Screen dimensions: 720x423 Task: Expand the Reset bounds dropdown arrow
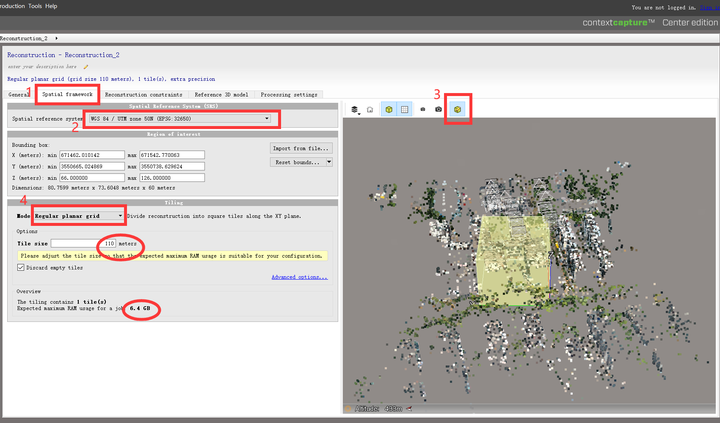(328, 162)
